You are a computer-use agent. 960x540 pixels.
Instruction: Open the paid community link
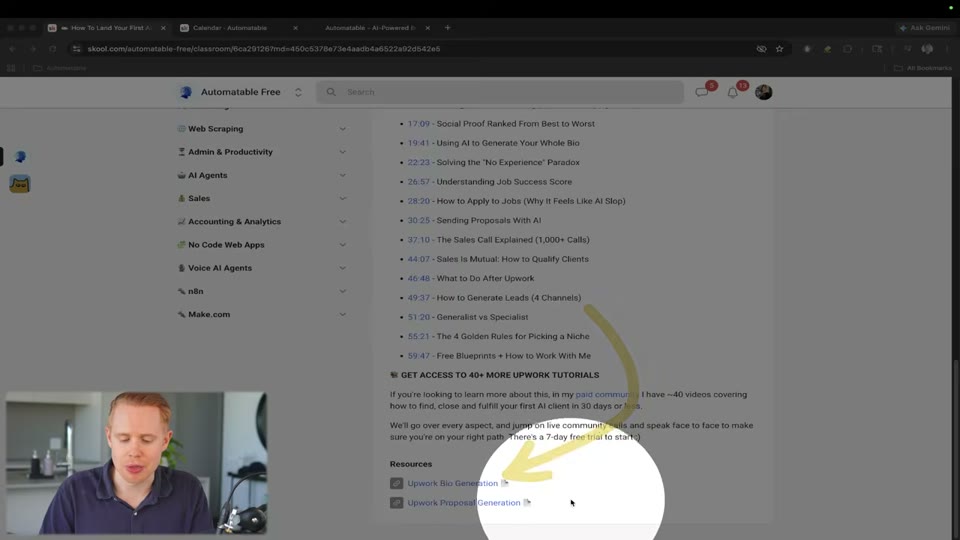(607, 394)
